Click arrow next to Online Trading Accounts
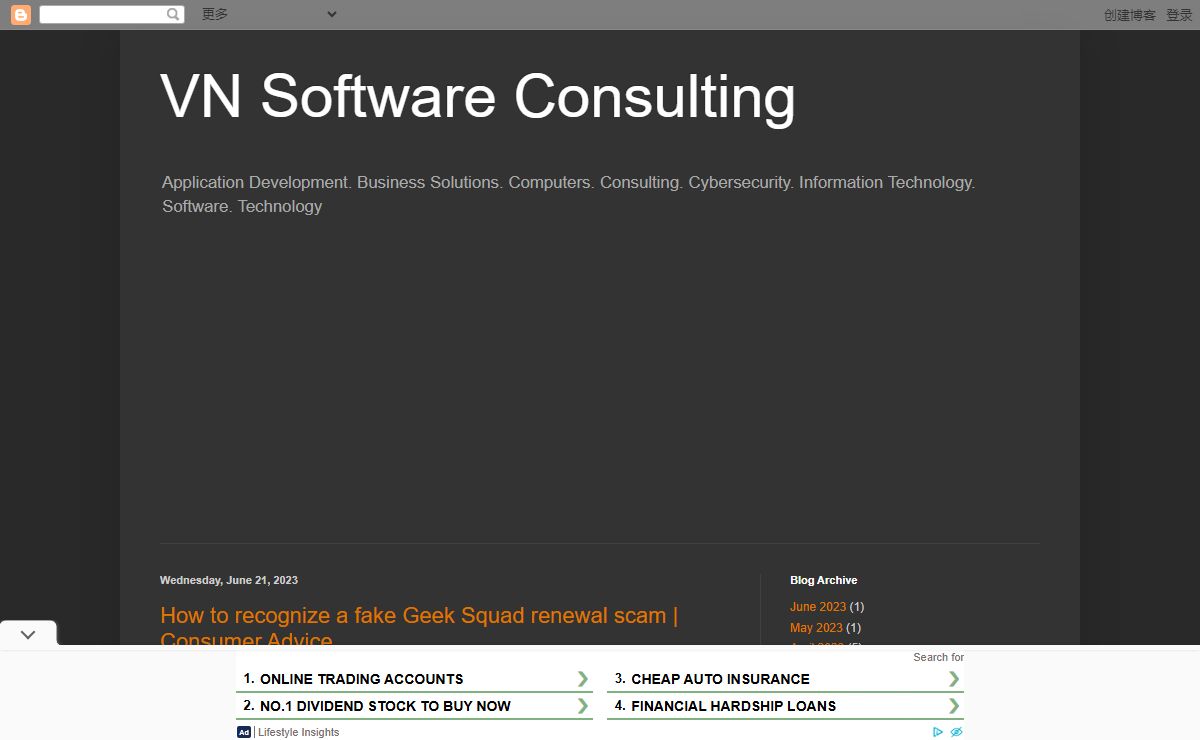Viewport: 1200px width, 740px height. coord(582,679)
